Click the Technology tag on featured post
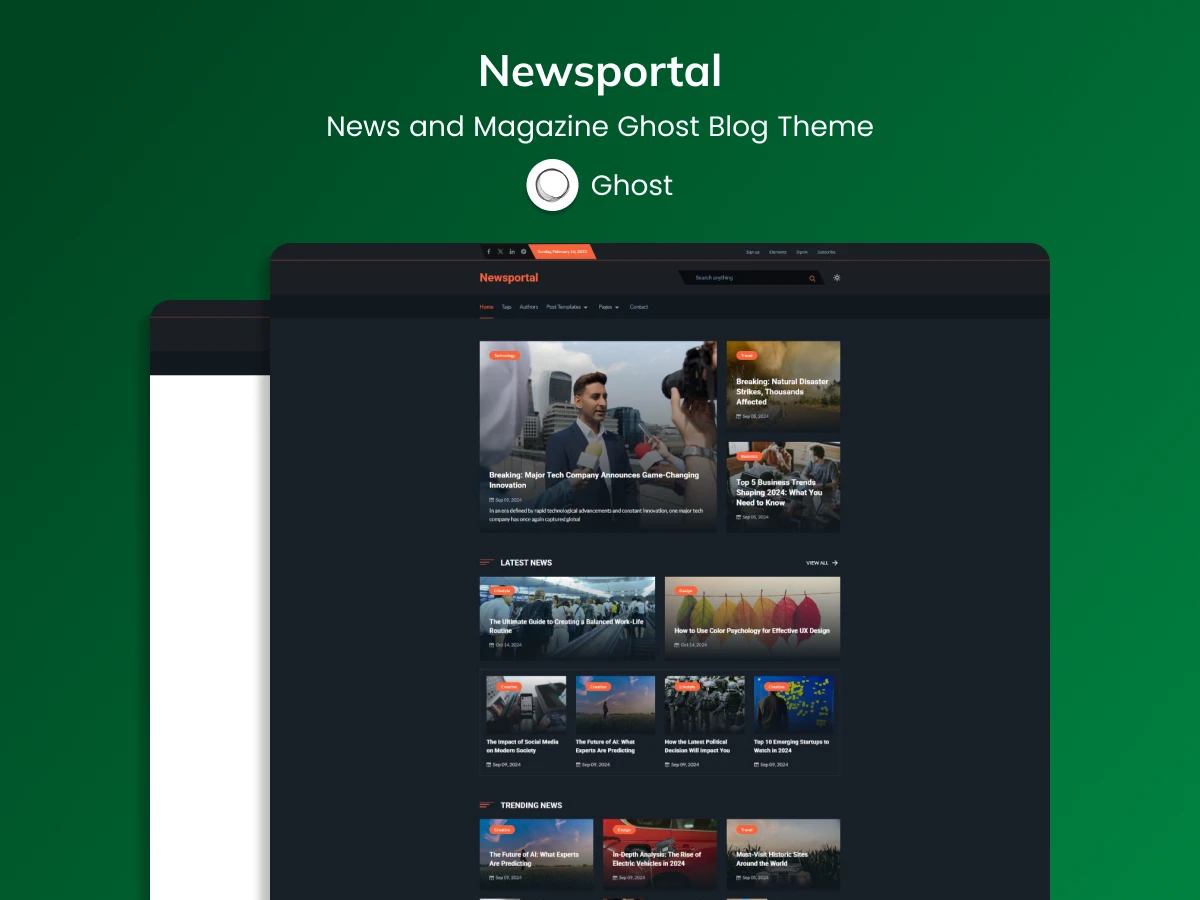The height and width of the screenshot is (900, 1200). pos(505,355)
